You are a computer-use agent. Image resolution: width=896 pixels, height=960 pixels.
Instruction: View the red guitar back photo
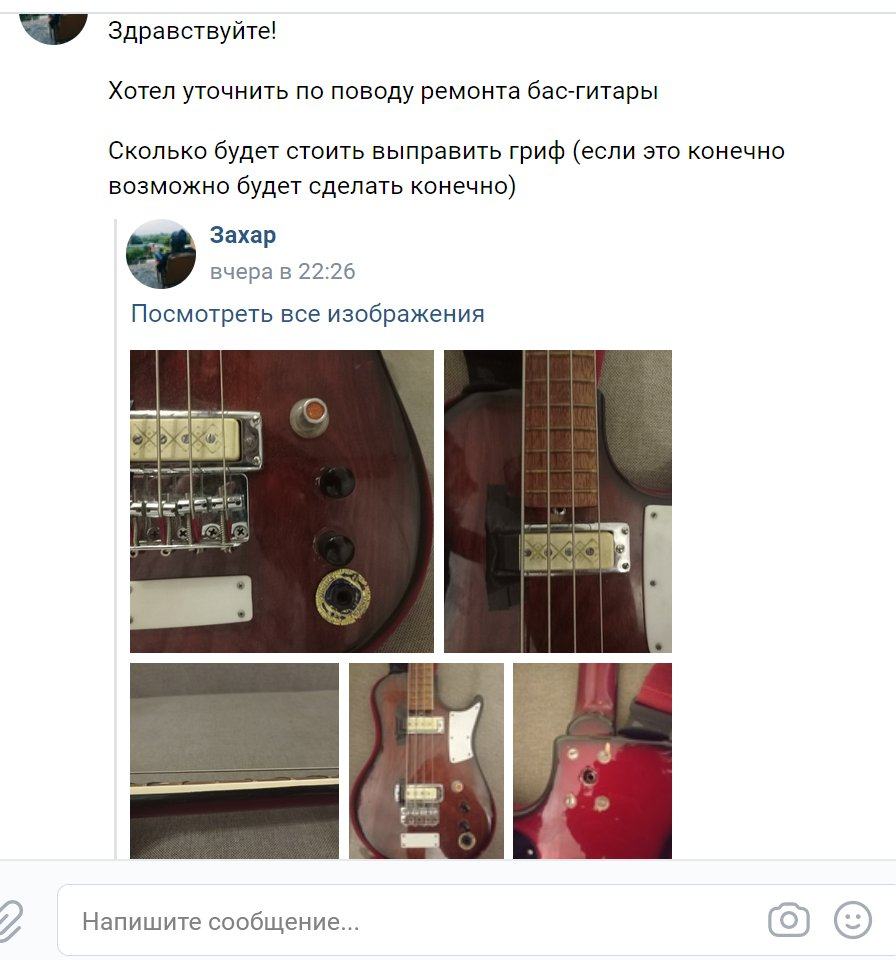coord(592,760)
